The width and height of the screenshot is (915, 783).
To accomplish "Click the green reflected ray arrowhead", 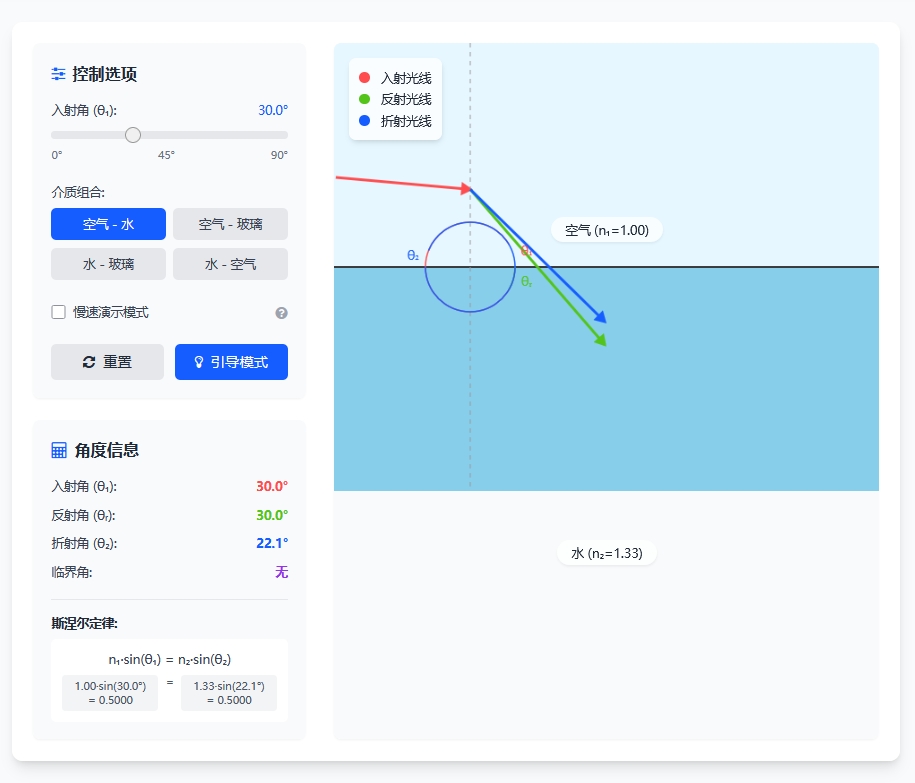I will (600, 340).
